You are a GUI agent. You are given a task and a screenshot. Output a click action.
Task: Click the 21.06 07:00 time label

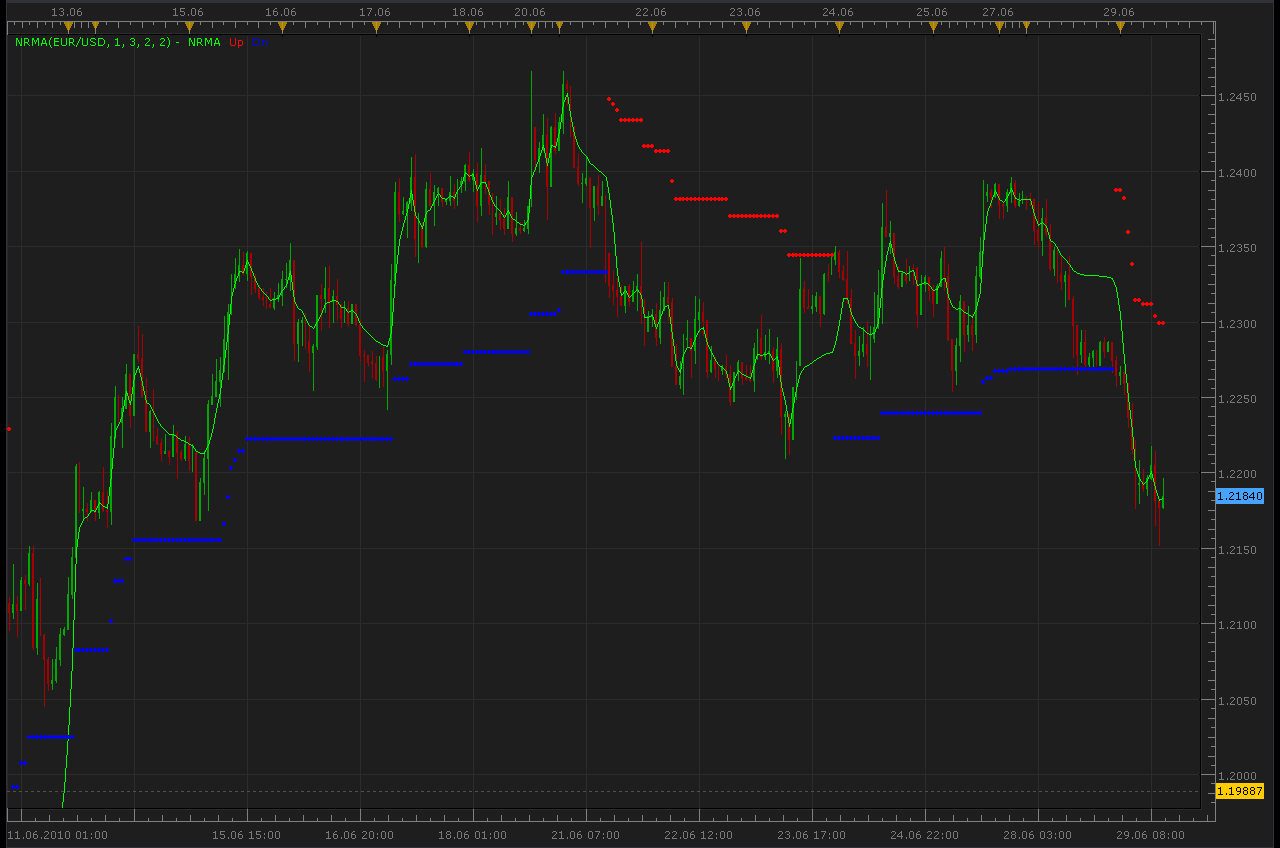[x=585, y=835]
